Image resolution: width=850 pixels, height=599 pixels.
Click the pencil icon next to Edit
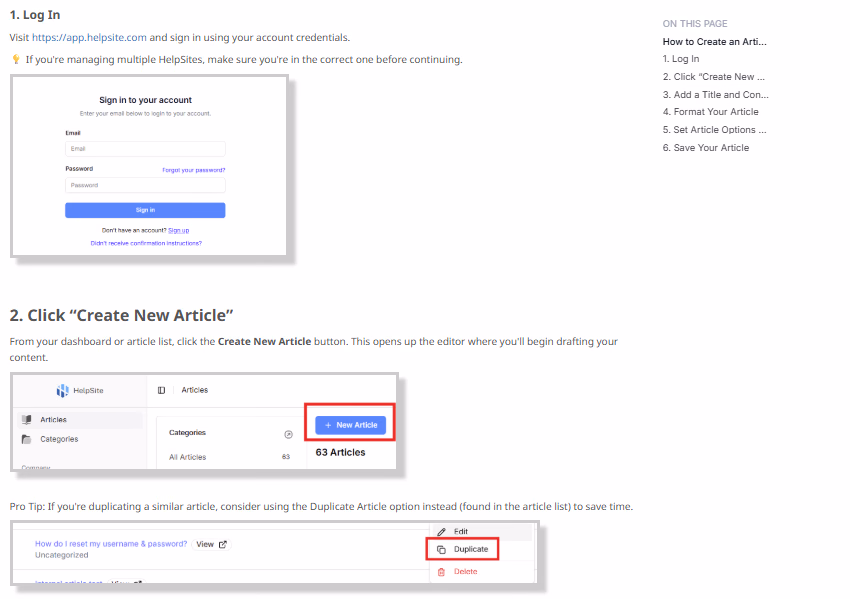coord(441,532)
